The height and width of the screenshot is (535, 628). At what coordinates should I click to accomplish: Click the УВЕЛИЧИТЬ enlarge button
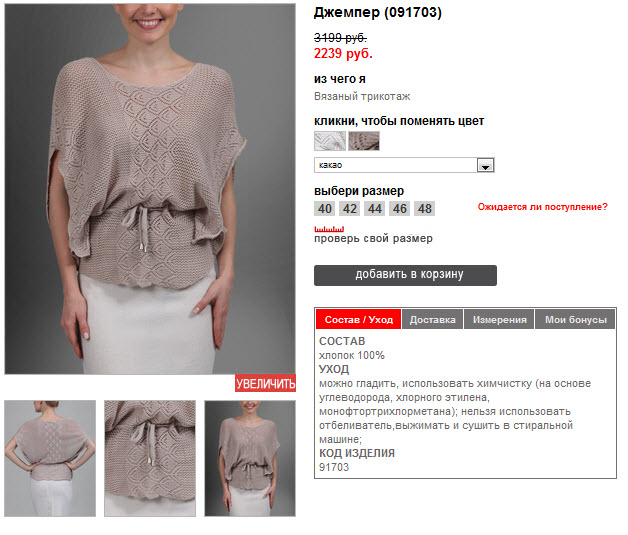coord(265,384)
